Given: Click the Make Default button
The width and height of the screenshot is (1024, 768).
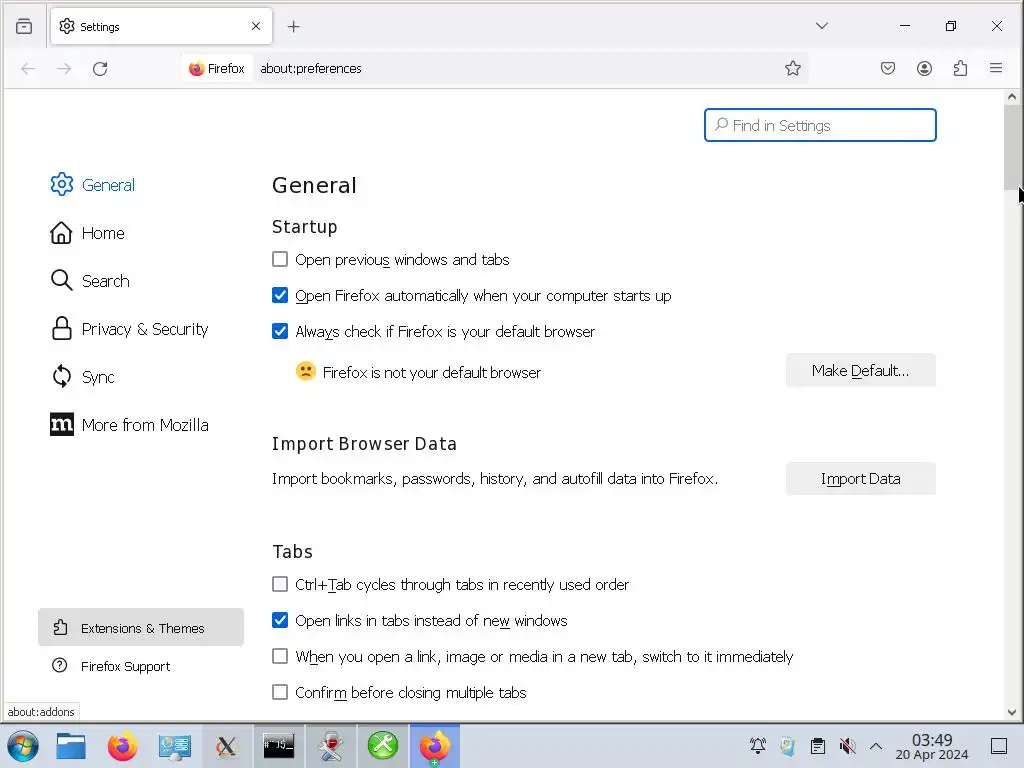Looking at the screenshot, I should (x=860, y=371).
